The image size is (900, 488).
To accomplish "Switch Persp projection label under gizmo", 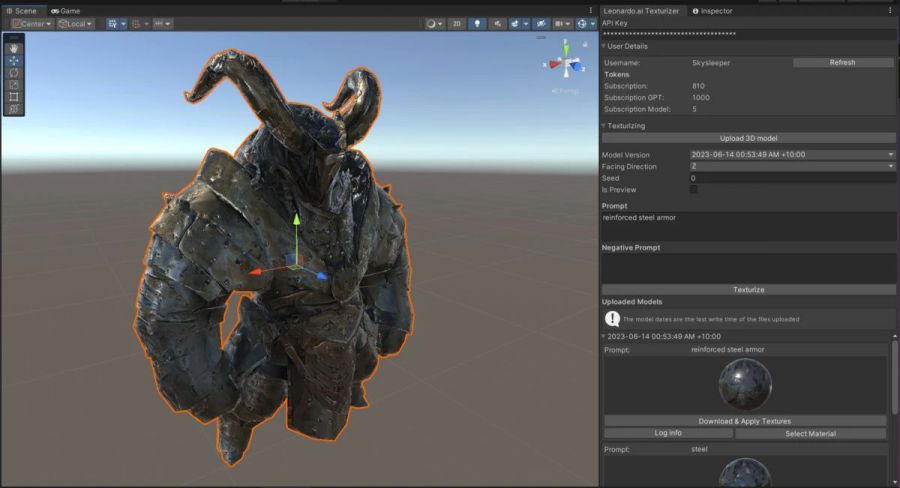I will (565, 91).
